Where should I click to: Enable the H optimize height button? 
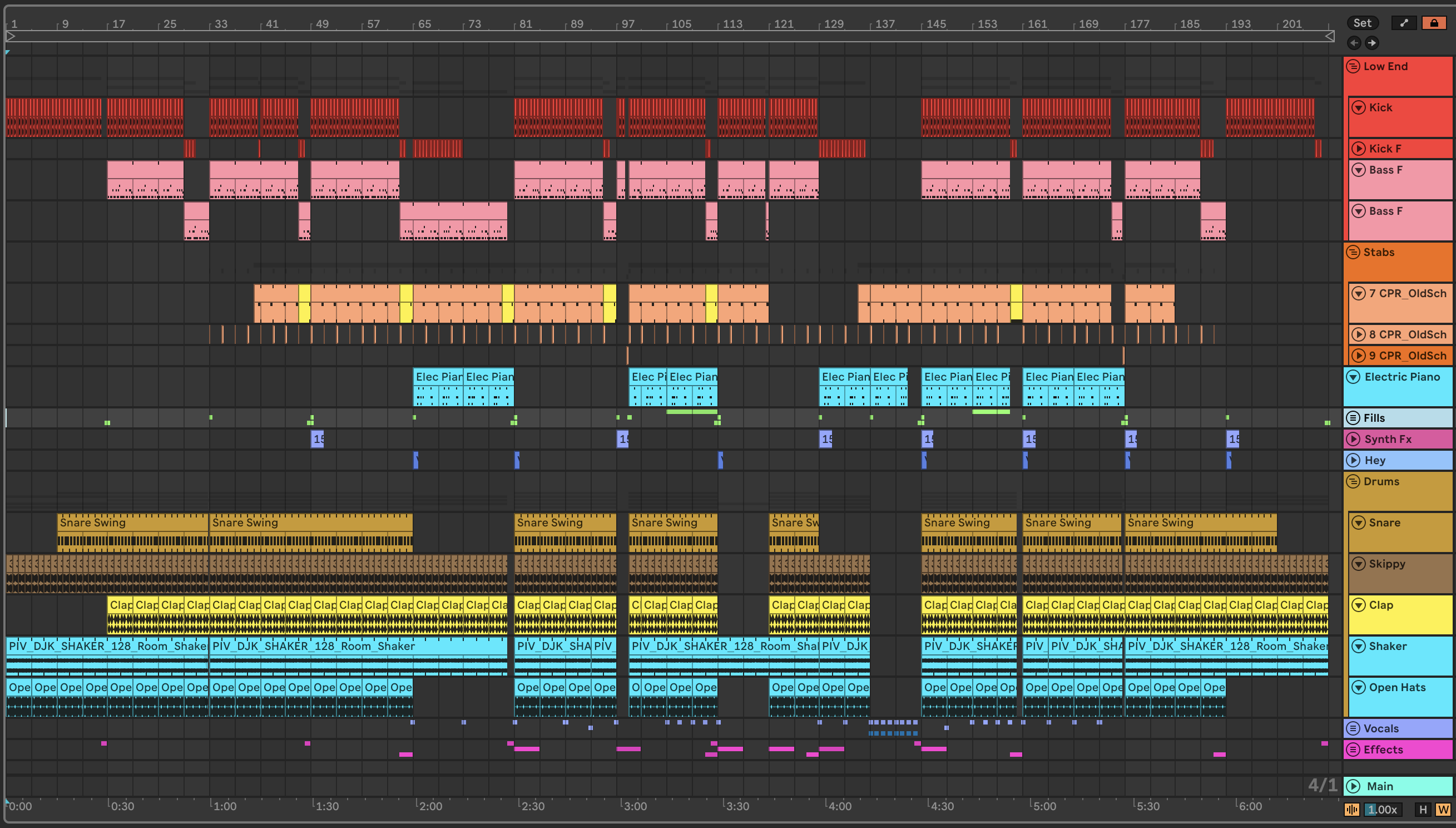1423,809
